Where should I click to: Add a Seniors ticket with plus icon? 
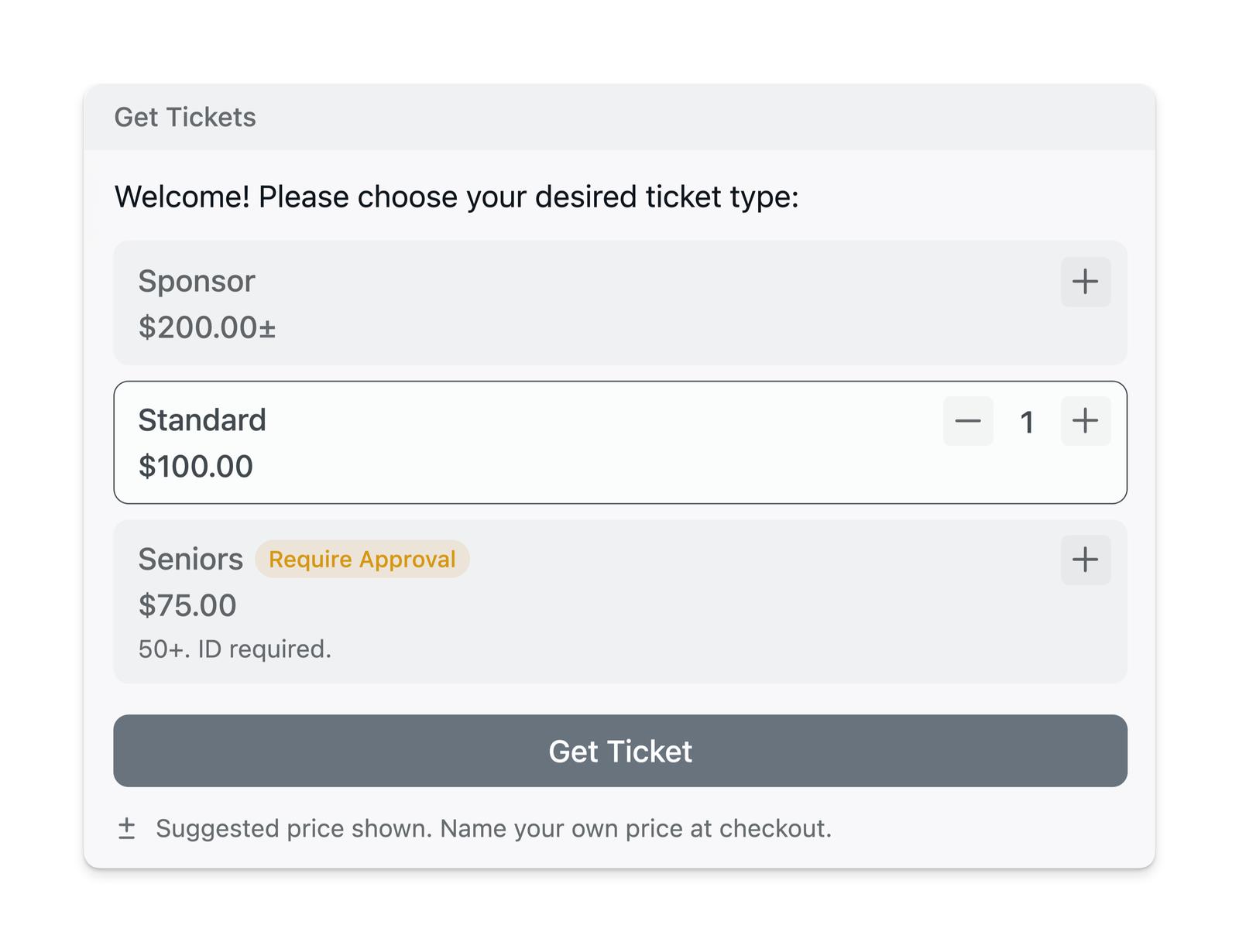point(1085,560)
